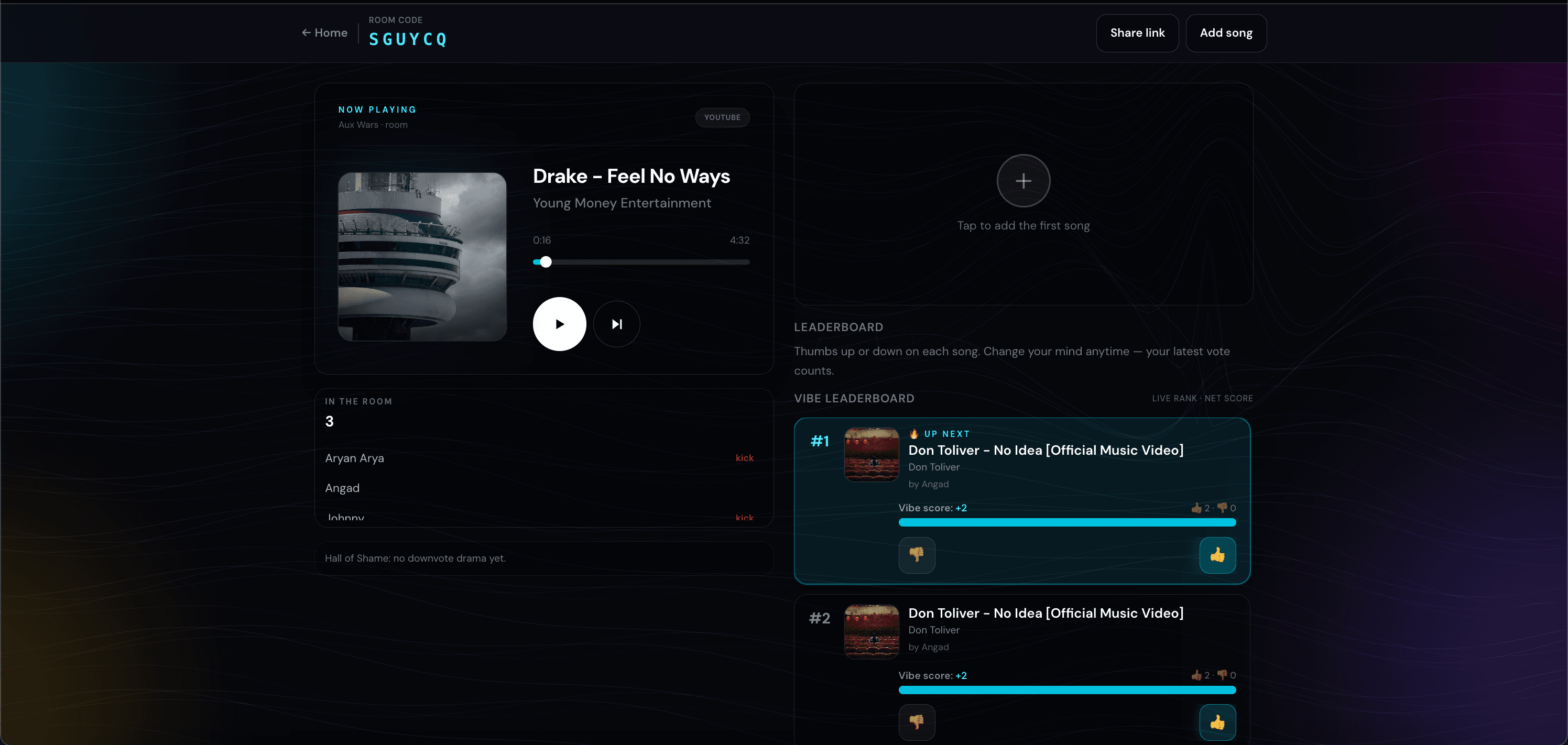Click 'Aux Wars · room' subtitle
This screenshot has width=1568, height=745.
[373, 125]
